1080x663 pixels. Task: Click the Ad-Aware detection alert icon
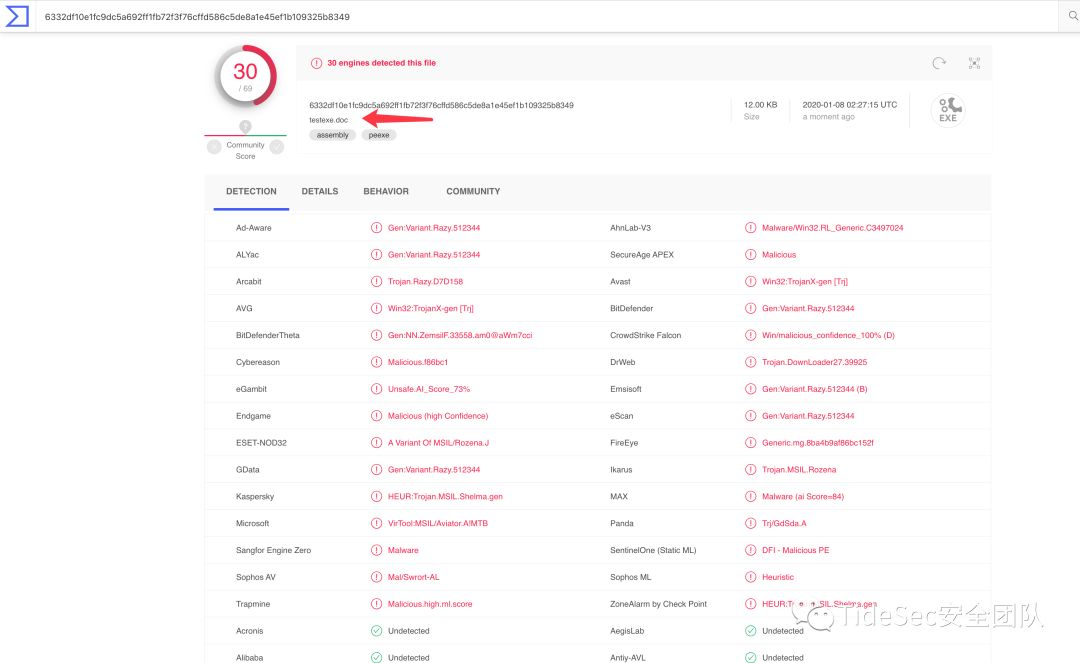pyautogui.click(x=376, y=228)
